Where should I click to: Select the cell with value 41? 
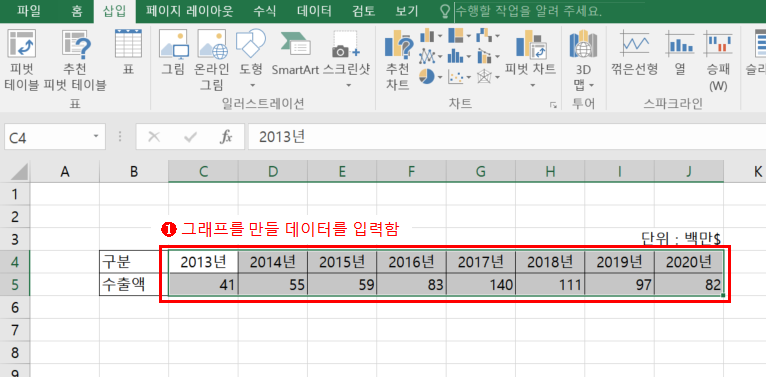pyautogui.click(x=203, y=284)
